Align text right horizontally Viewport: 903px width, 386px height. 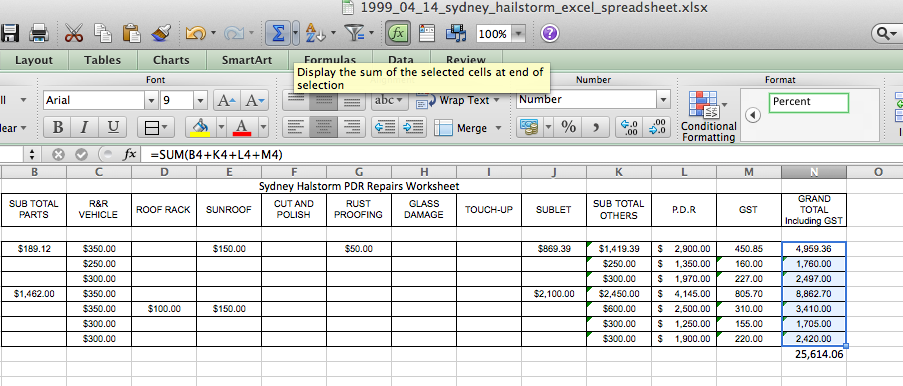[x=351, y=127]
